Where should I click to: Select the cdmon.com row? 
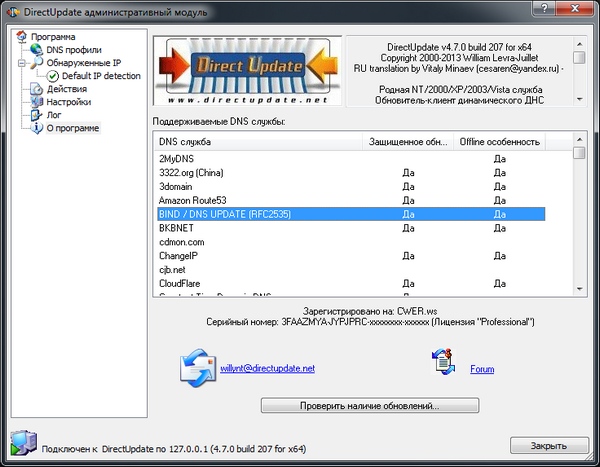(351, 242)
